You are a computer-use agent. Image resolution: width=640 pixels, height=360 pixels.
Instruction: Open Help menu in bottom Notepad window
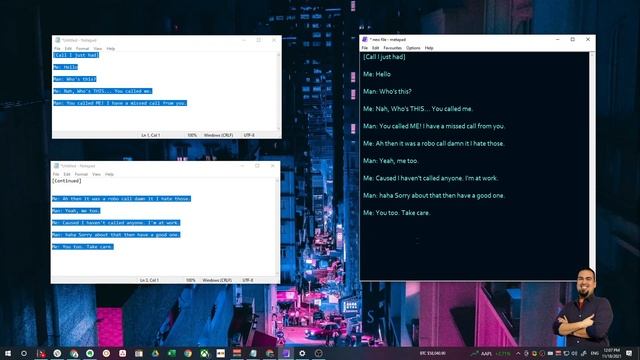tap(109, 174)
